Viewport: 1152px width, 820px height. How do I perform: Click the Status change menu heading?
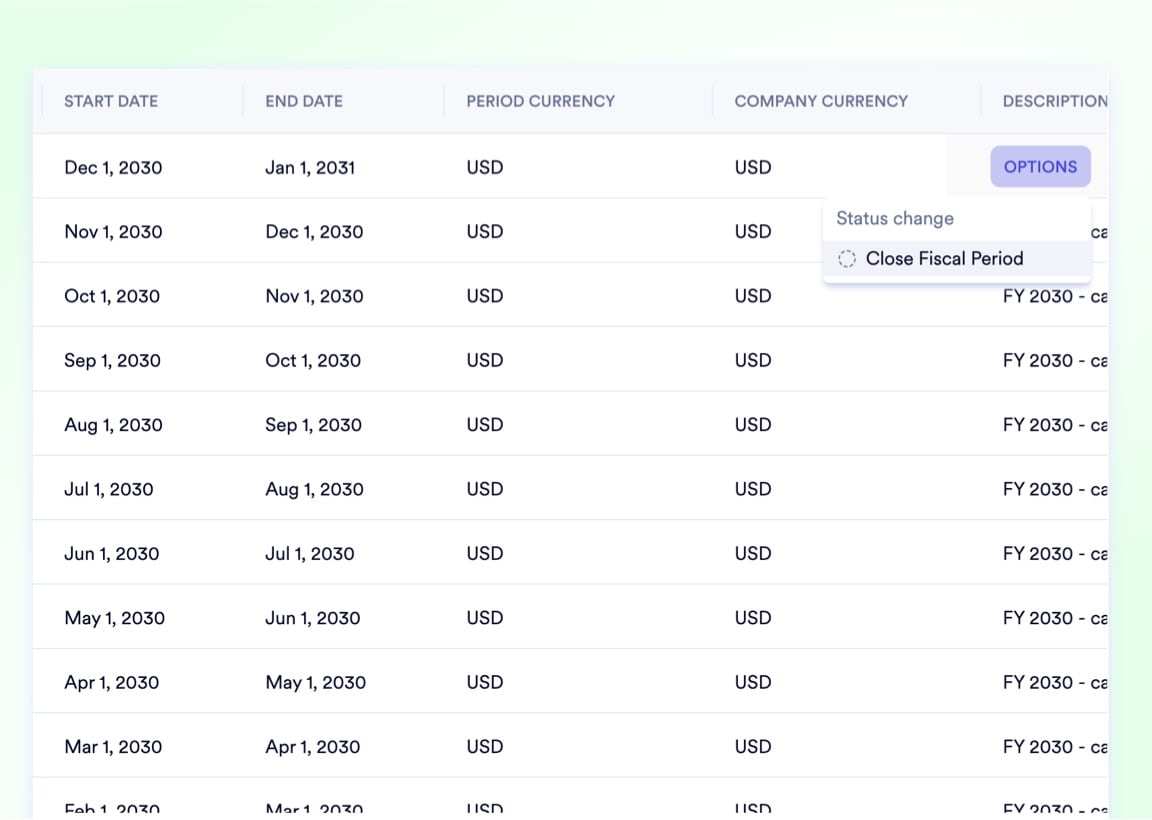tap(895, 219)
